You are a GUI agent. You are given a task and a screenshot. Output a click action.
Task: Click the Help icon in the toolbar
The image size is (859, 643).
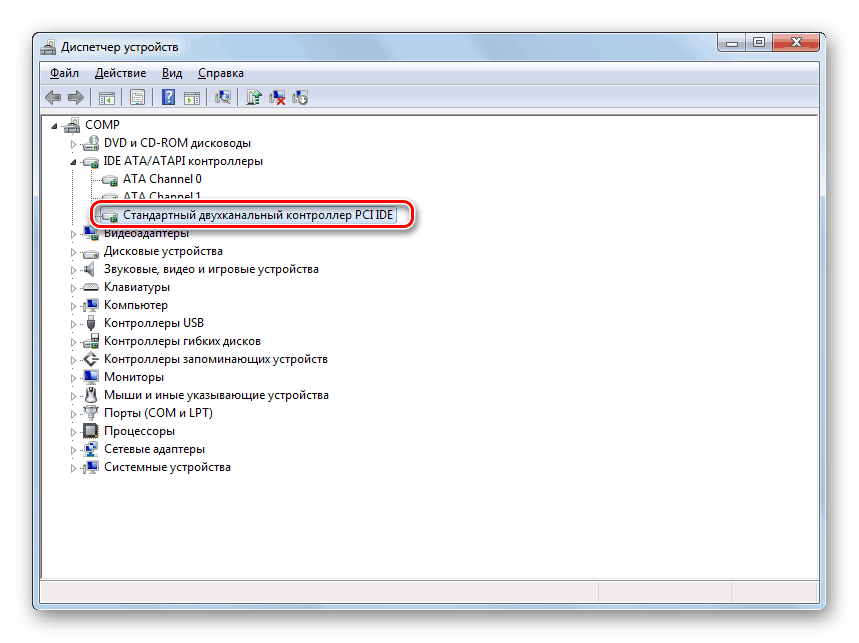169,97
